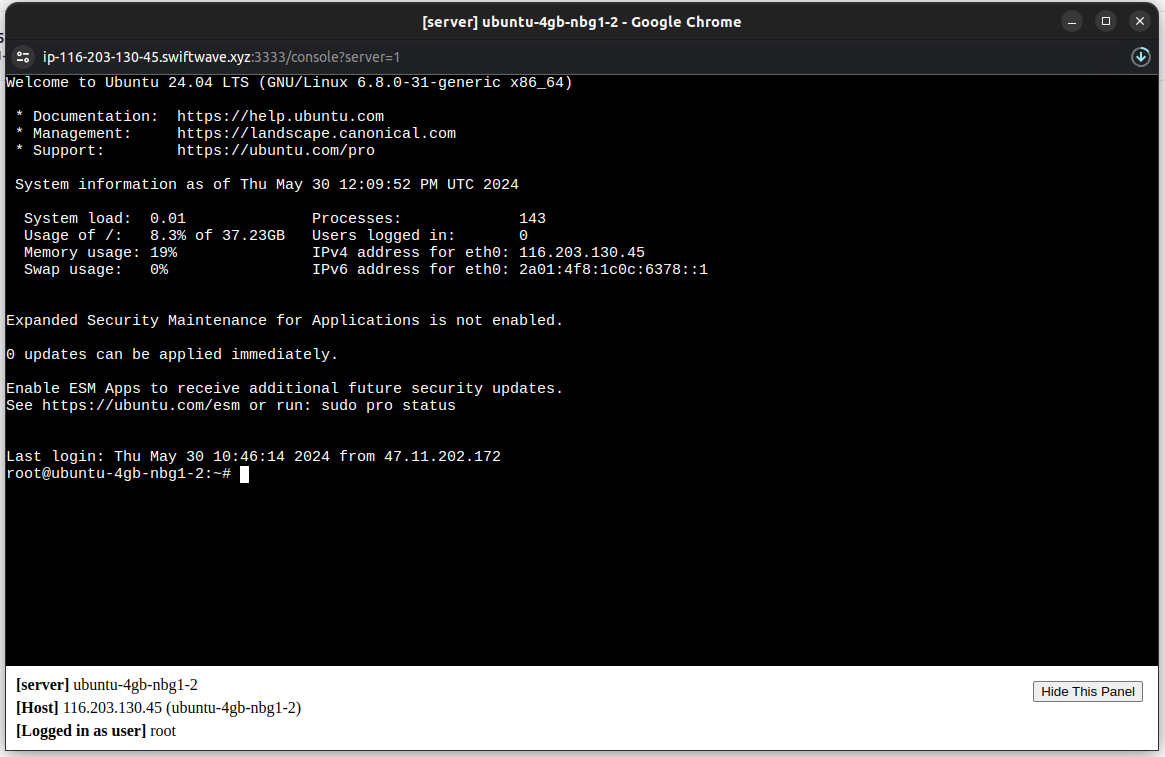Open the Chrome download icon
The image size is (1165, 757).
pos(1140,57)
